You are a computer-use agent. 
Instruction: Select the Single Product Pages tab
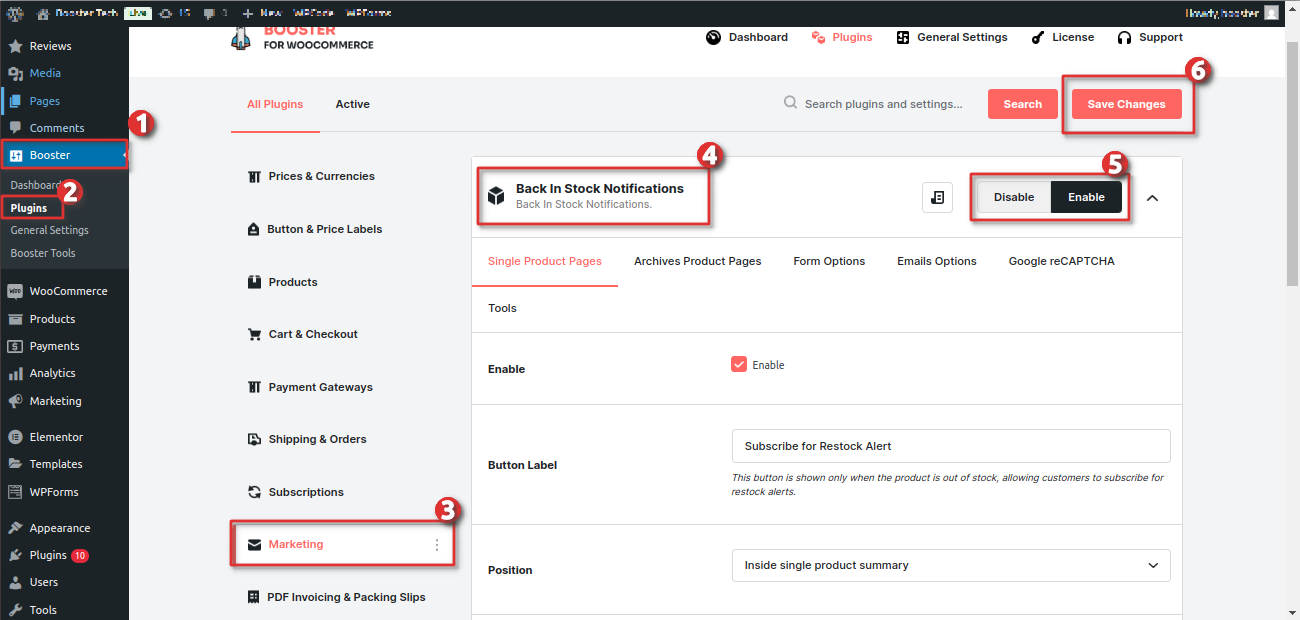pos(545,261)
